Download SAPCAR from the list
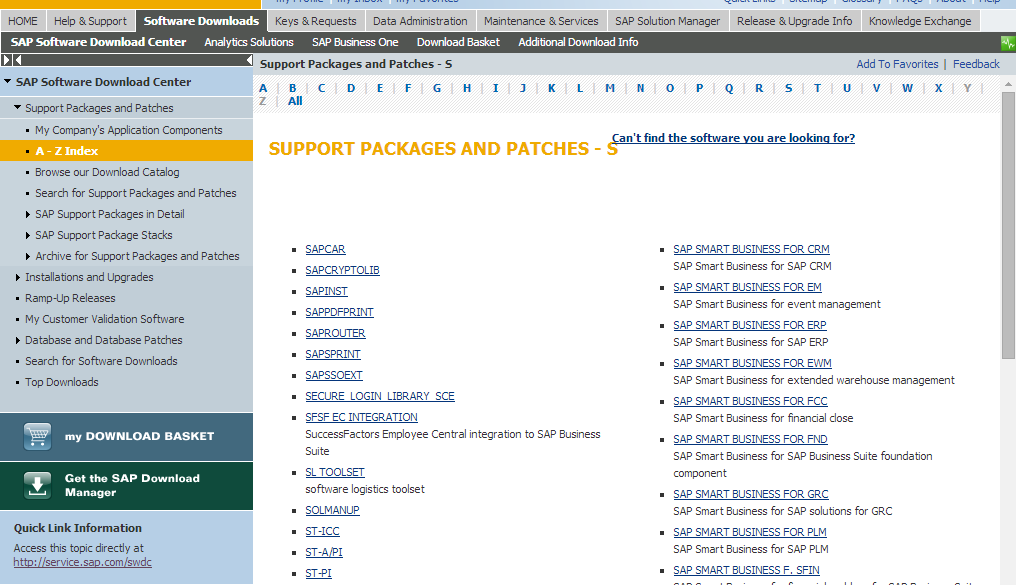1016x585 pixels. [325, 250]
